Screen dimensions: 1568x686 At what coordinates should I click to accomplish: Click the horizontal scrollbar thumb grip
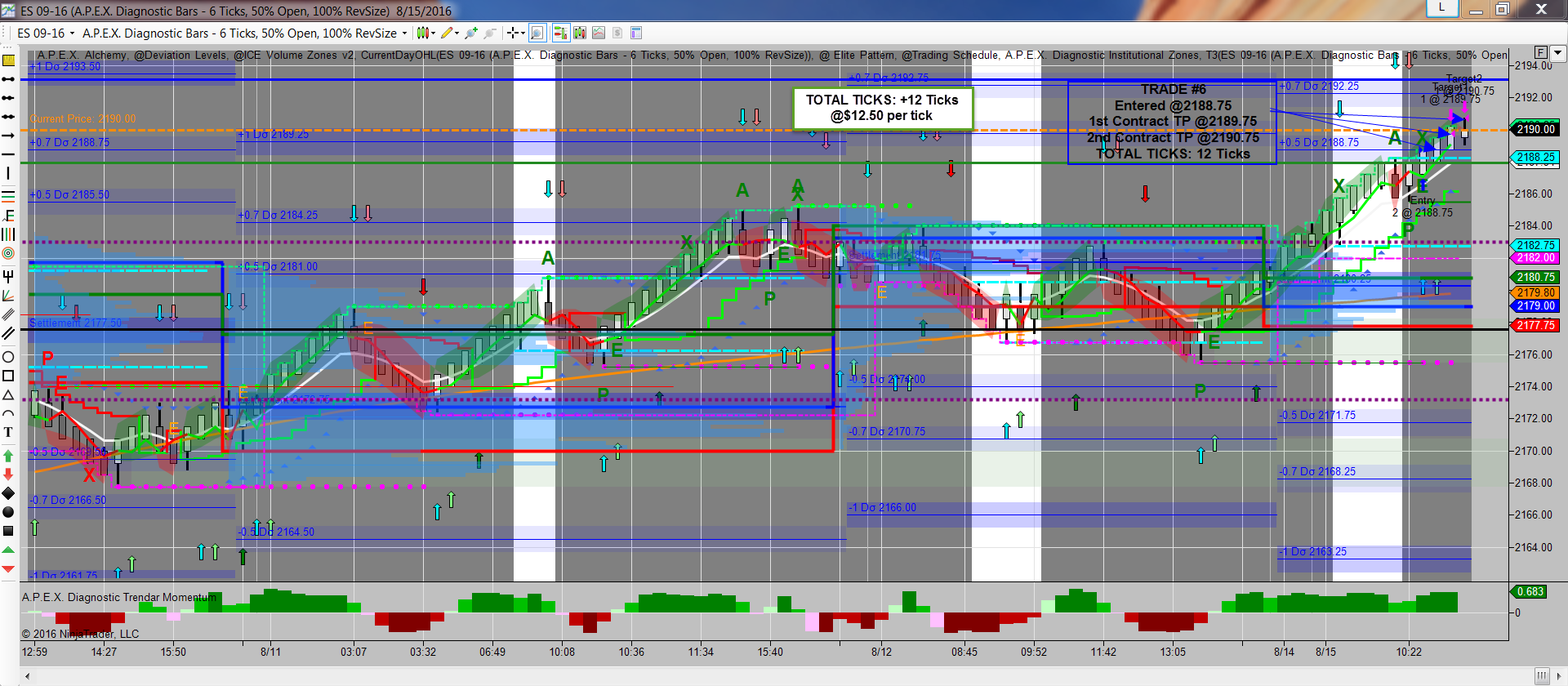click(1541, 676)
